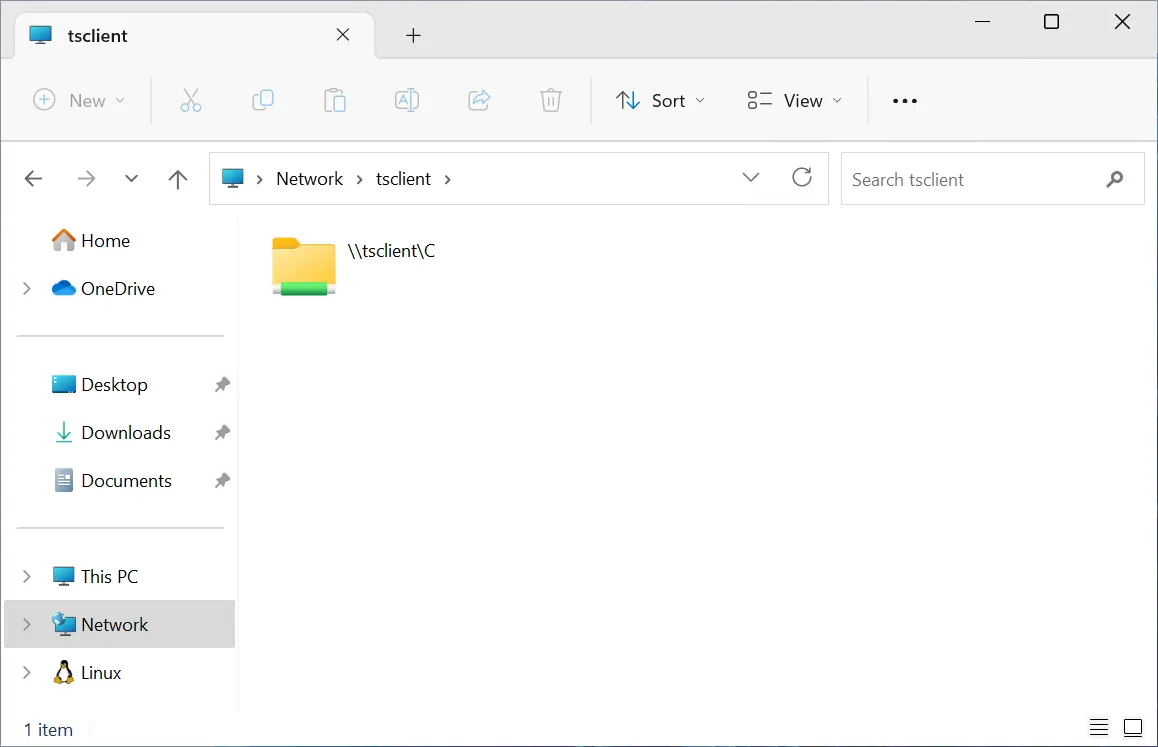Open the View dropdown menu

click(795, 100)
